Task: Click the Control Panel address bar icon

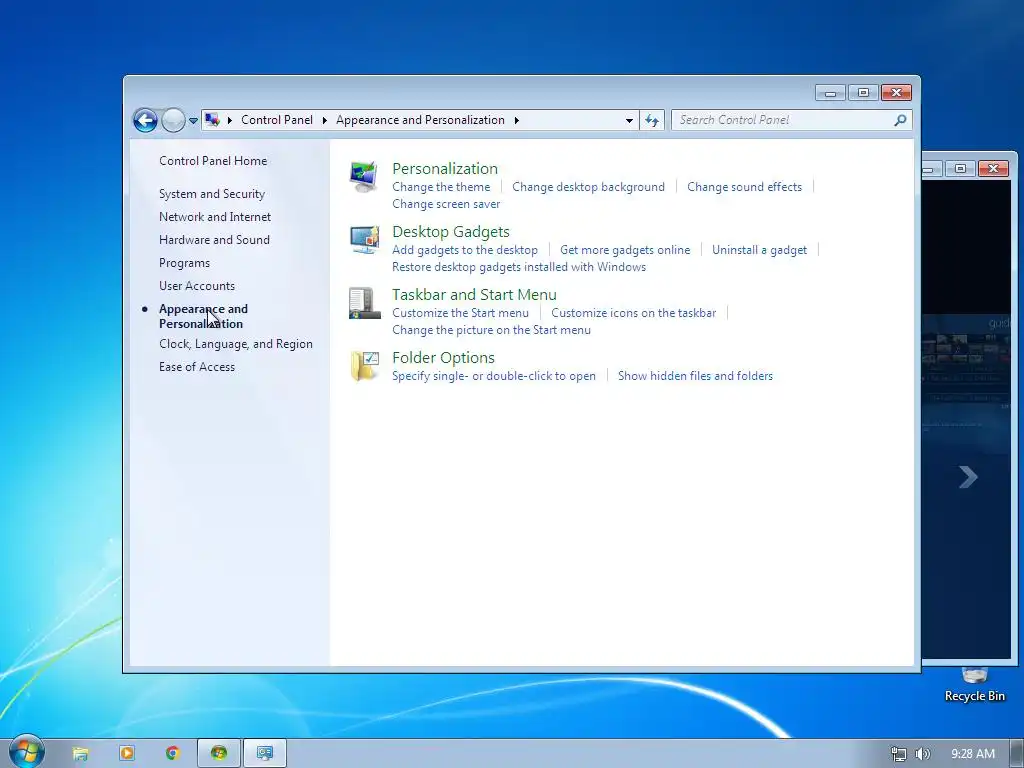Action: click(x=212, y=120)
